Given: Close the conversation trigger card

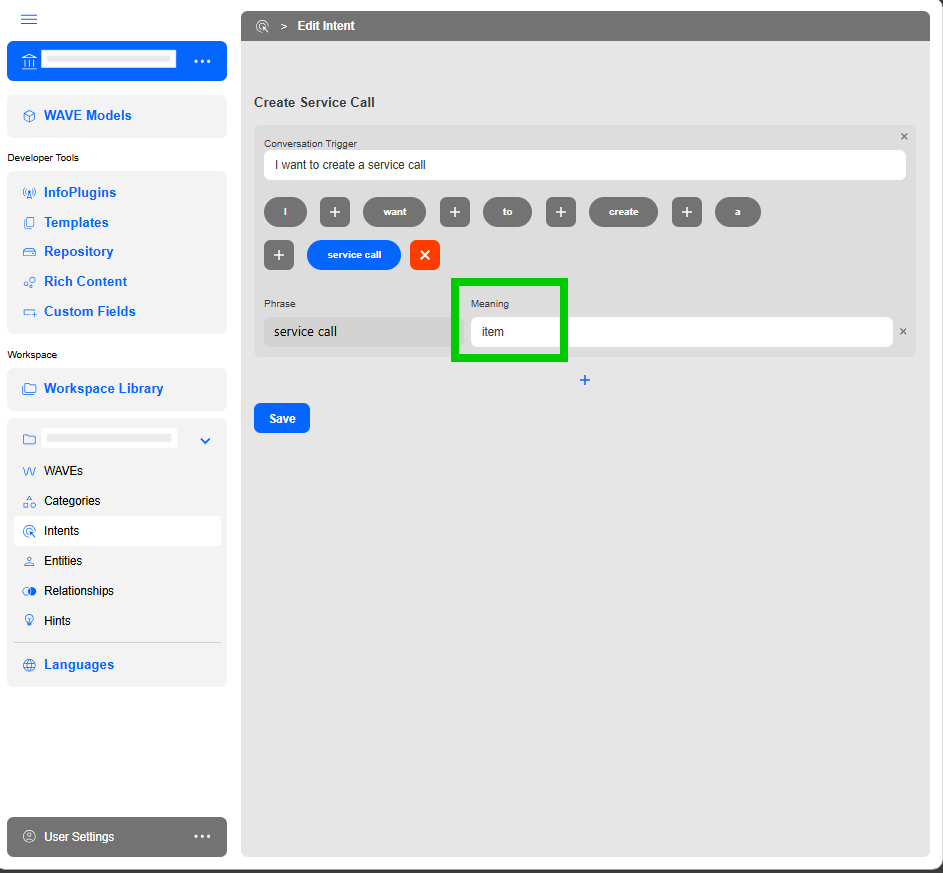Looking at the screenshot, I should coord(904,137).
